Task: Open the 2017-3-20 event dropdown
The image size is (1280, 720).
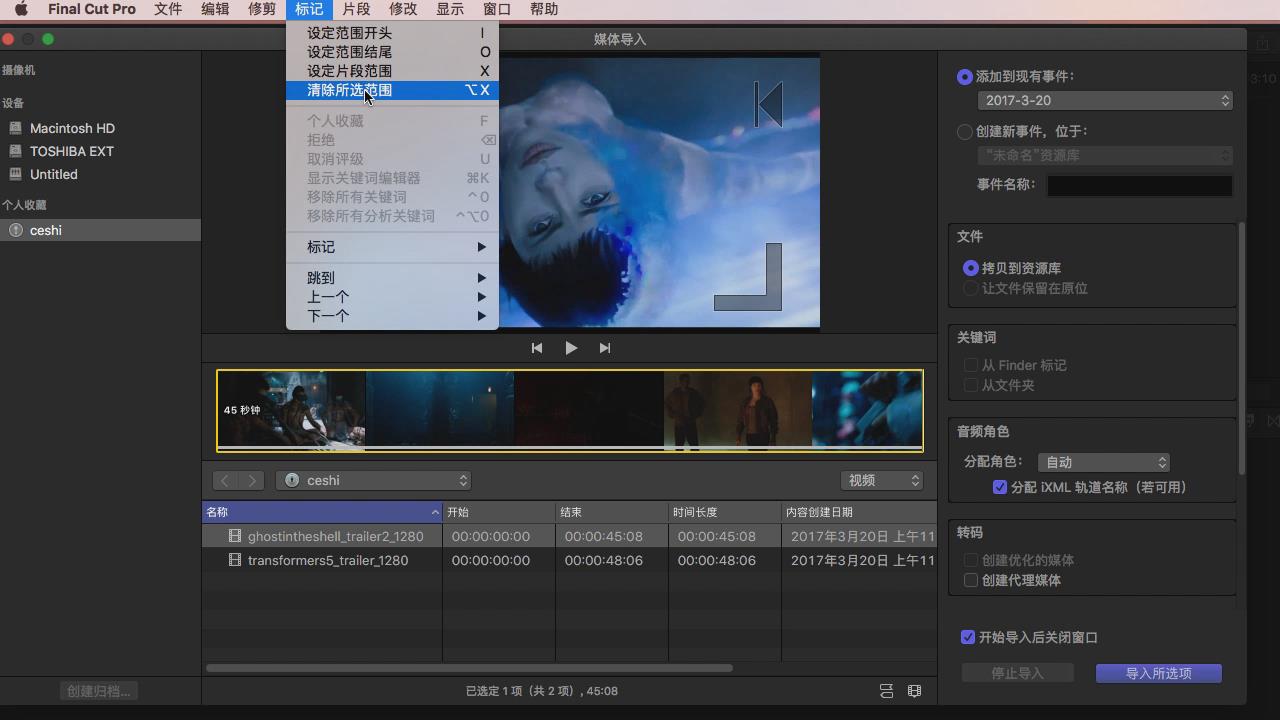Action: (1105, 101)
